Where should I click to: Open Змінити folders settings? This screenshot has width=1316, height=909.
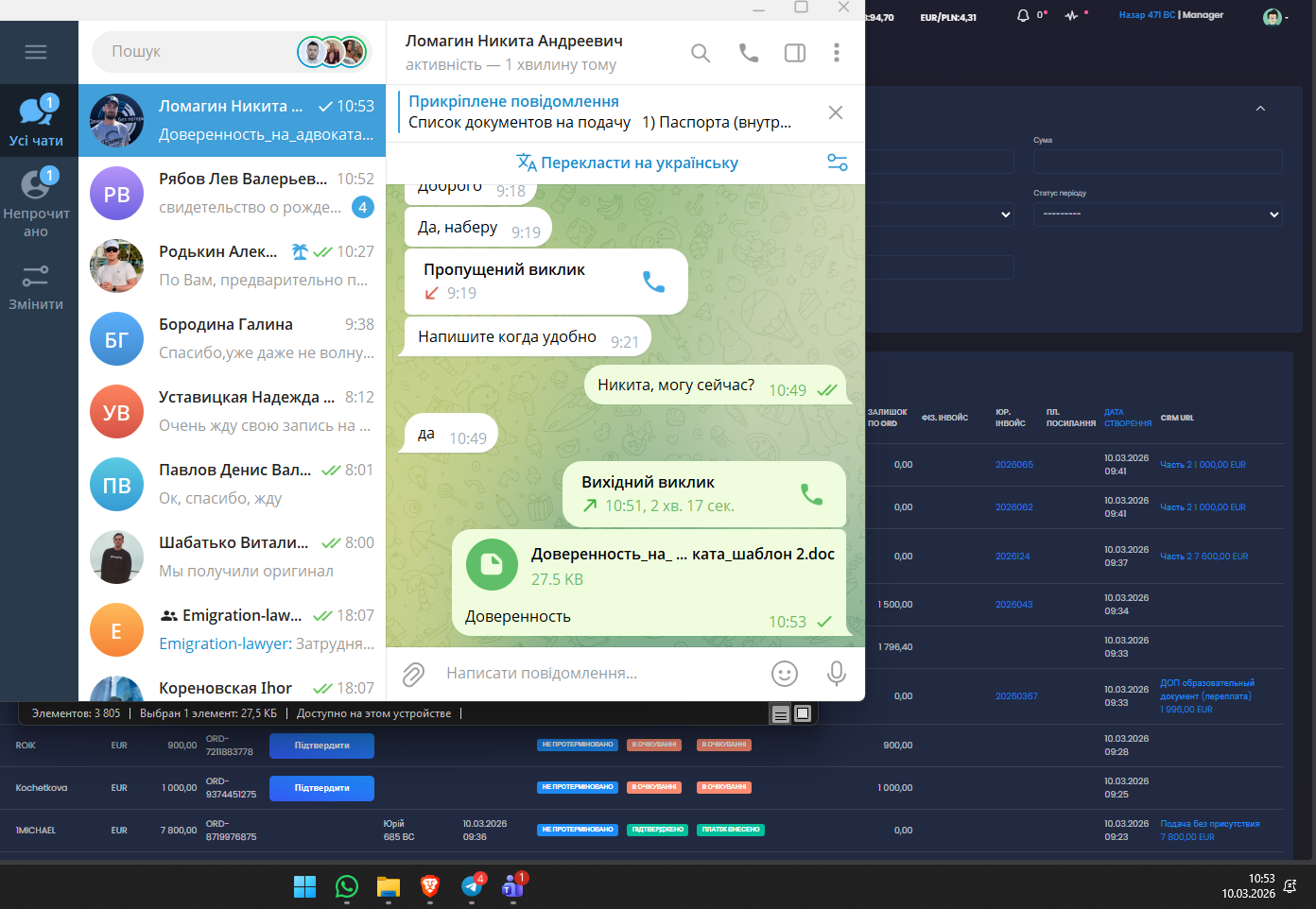click(x=36, y=287)
